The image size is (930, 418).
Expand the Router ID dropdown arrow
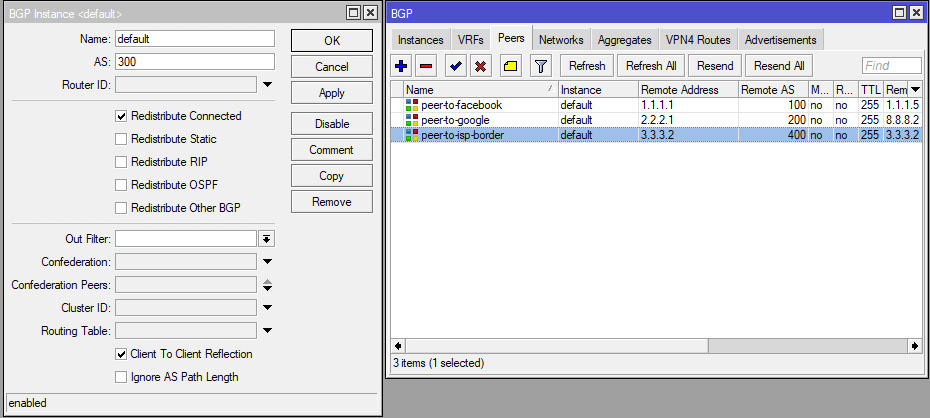[x=267, y=85]
